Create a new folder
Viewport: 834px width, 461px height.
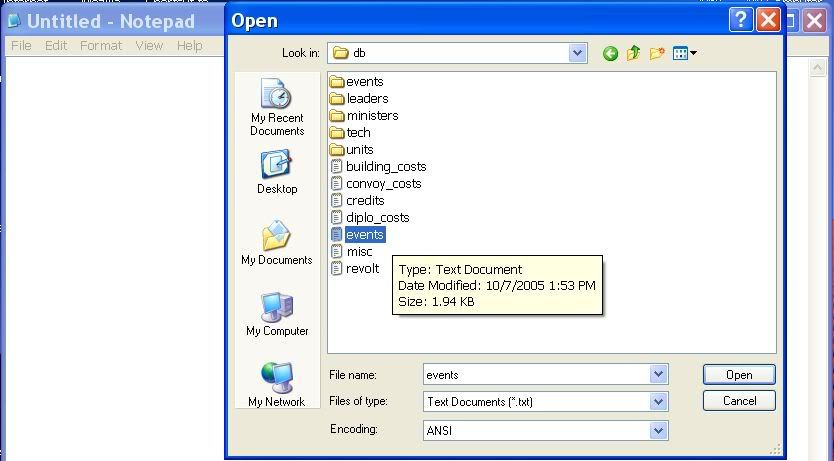point(657,54)
